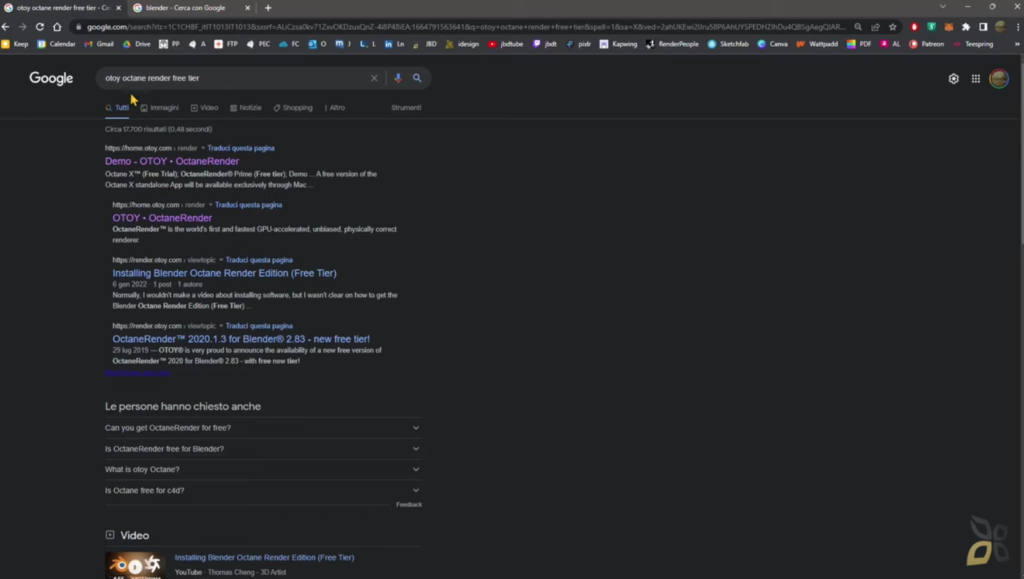This screenshot has width=1024, height=579.
Task: Open options arrow for Demo - OTOY result
Action: 202,148
